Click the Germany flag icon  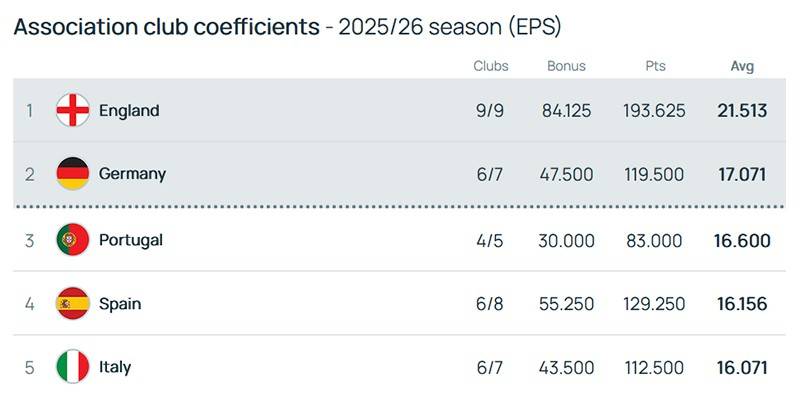[73, 174]
